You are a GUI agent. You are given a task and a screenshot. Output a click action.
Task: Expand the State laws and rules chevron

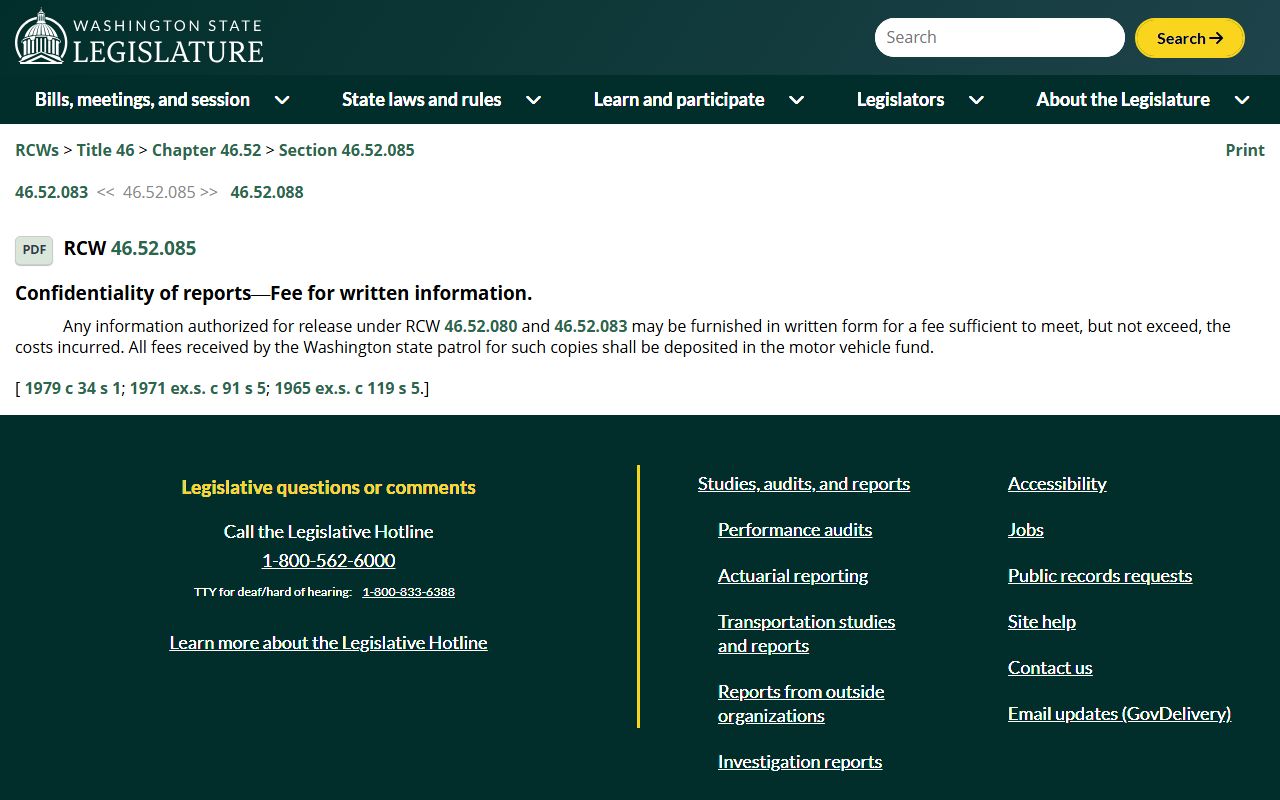(534, 100)
